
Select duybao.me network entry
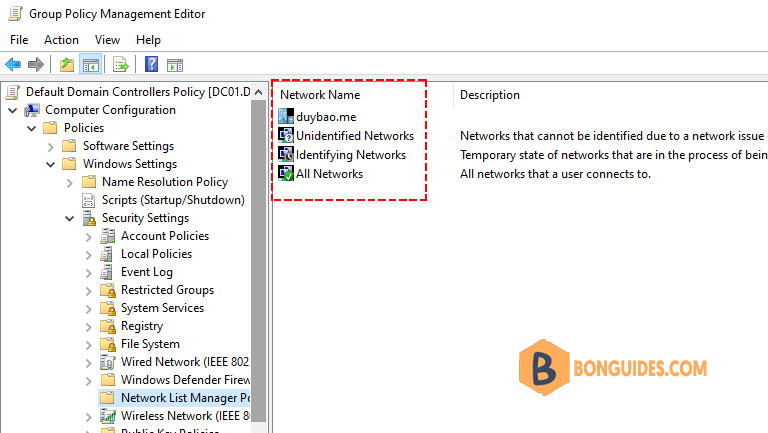click(x=326, y=117)
